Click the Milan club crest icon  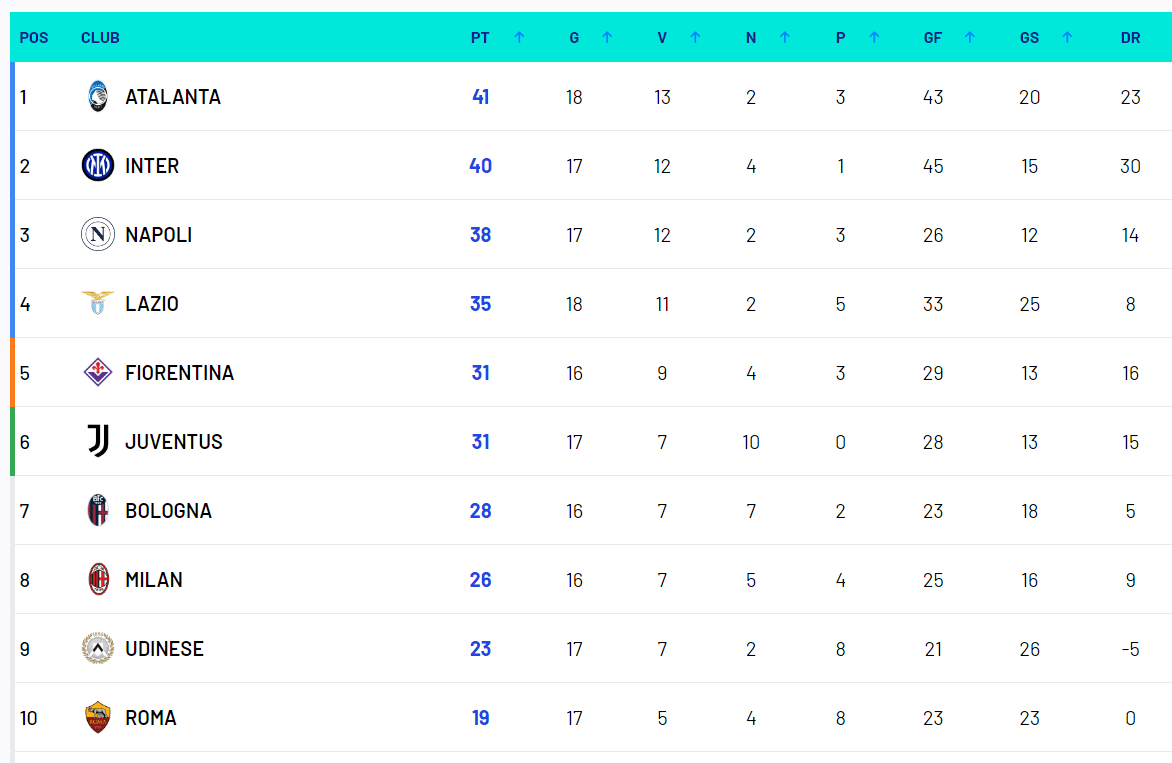98,580
